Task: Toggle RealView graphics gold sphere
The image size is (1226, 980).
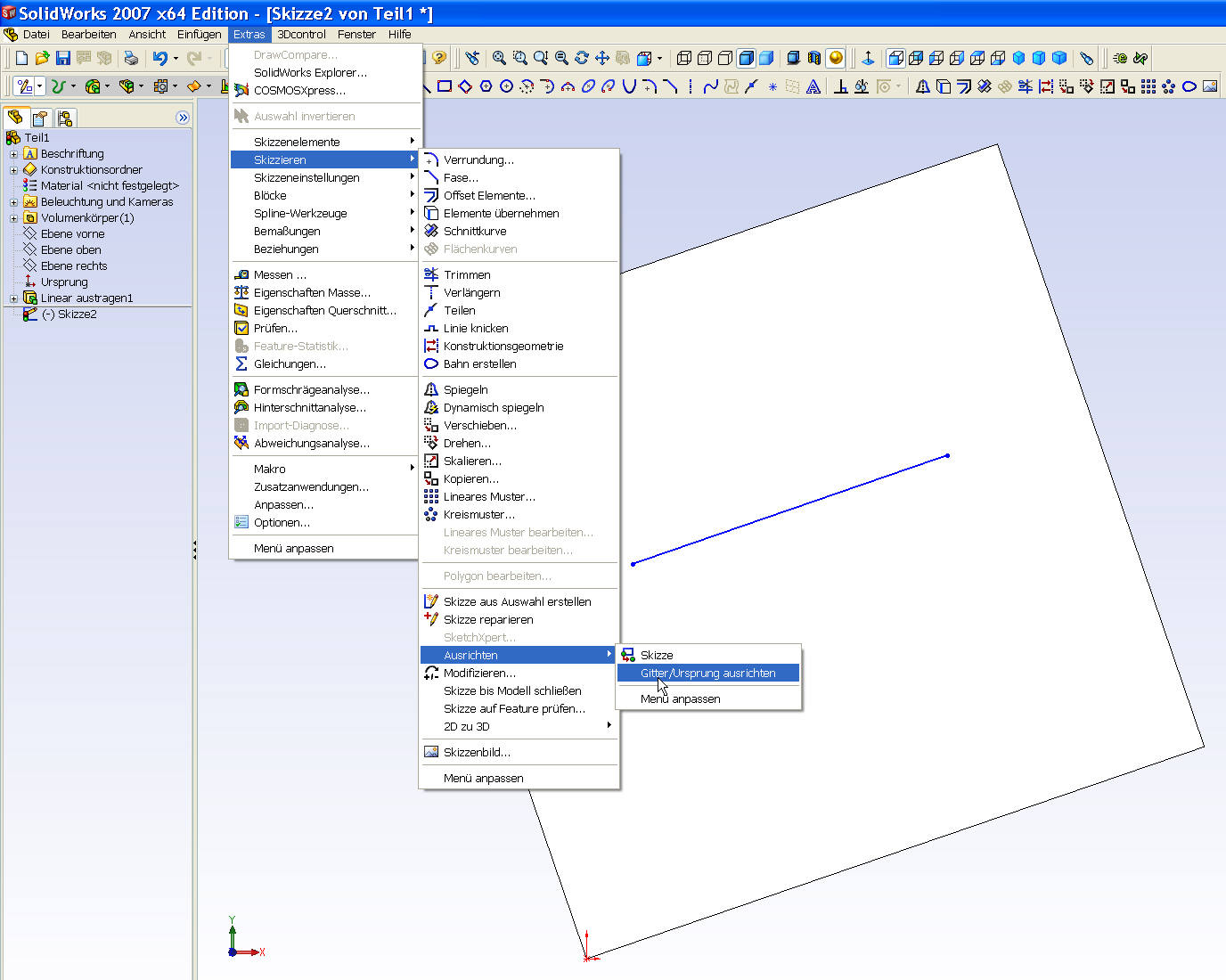Action: point(836,58)
